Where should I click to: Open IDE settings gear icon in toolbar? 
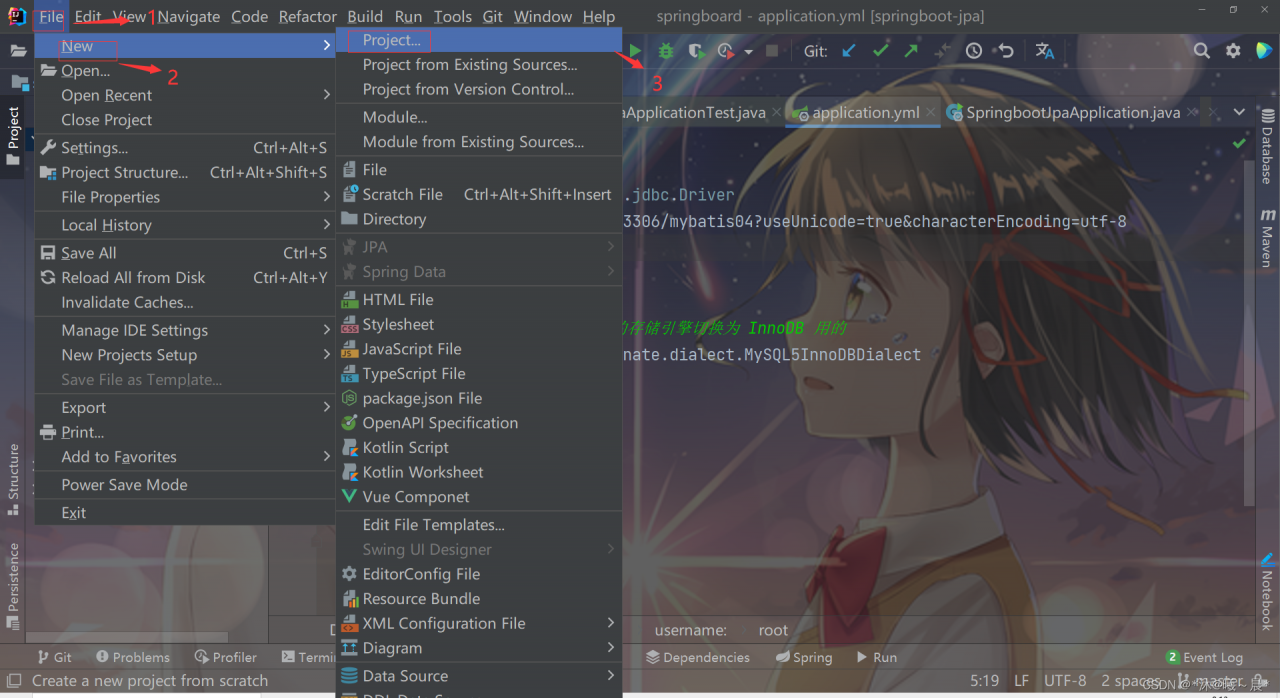(x=1234, y=51)
